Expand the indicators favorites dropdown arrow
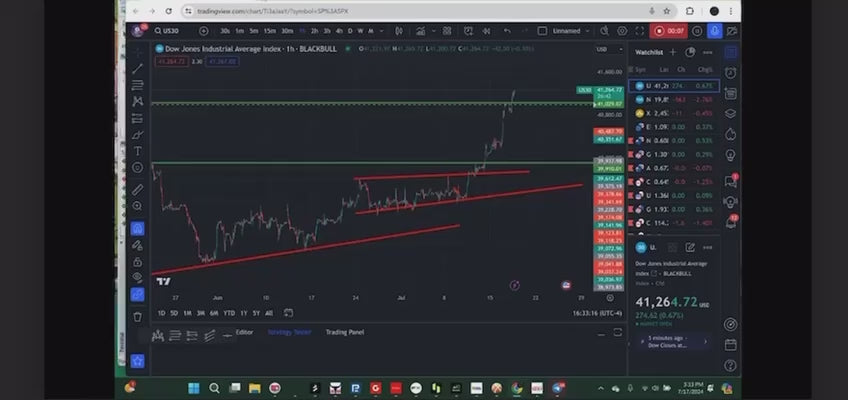 coord(434,31)
